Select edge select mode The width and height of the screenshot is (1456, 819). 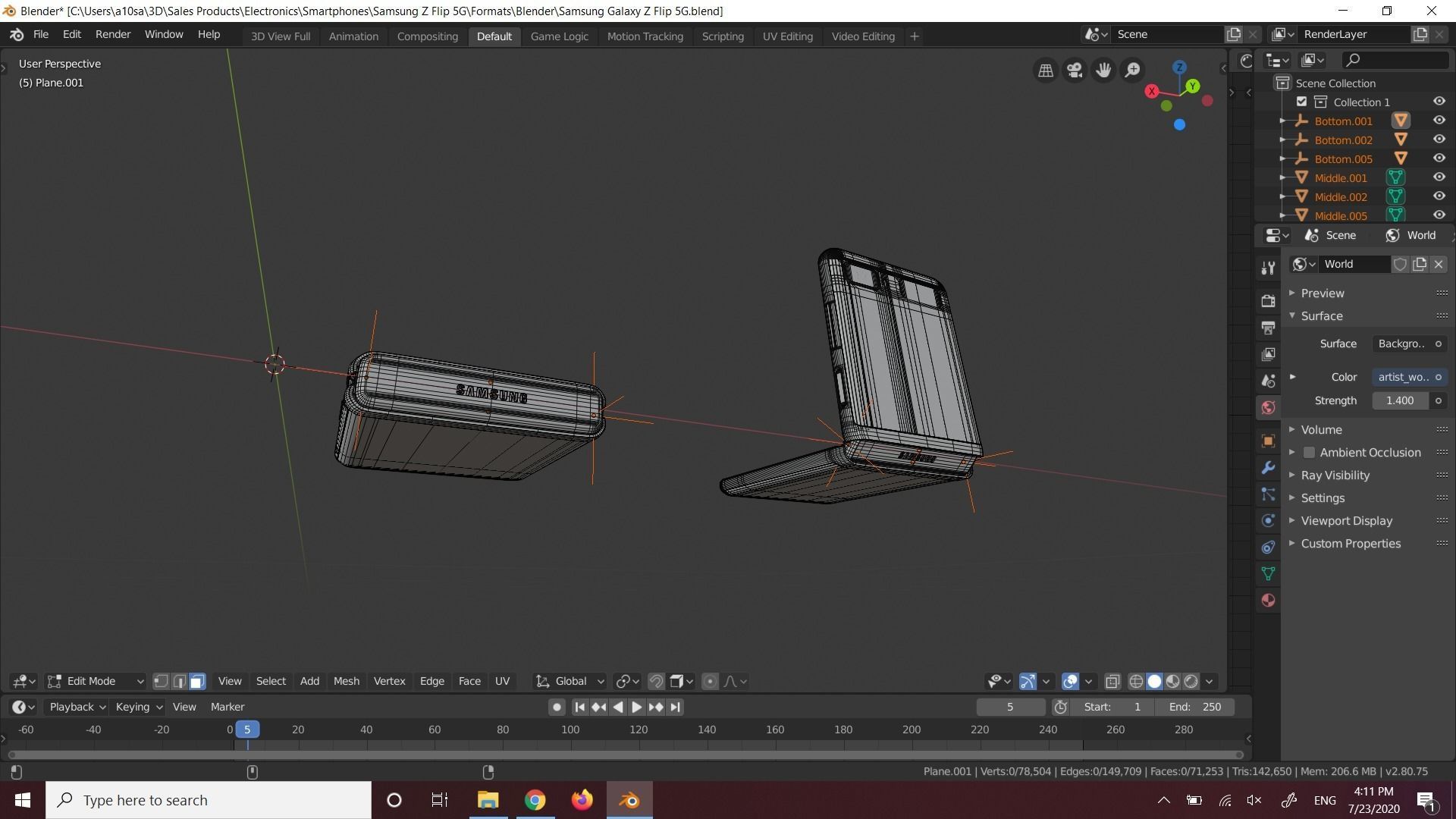[179, 681]
